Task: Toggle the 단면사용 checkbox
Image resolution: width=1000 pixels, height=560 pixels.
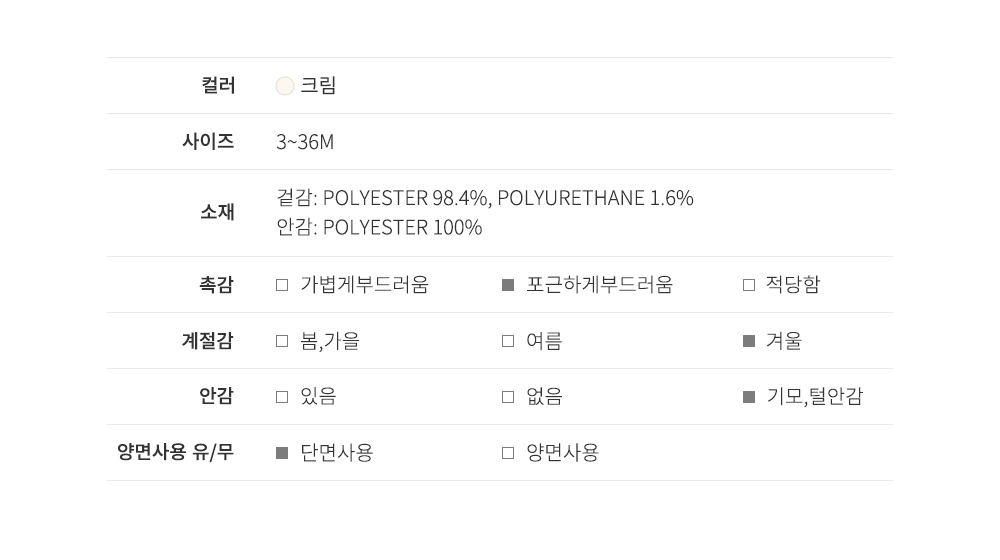Action: 282,453
